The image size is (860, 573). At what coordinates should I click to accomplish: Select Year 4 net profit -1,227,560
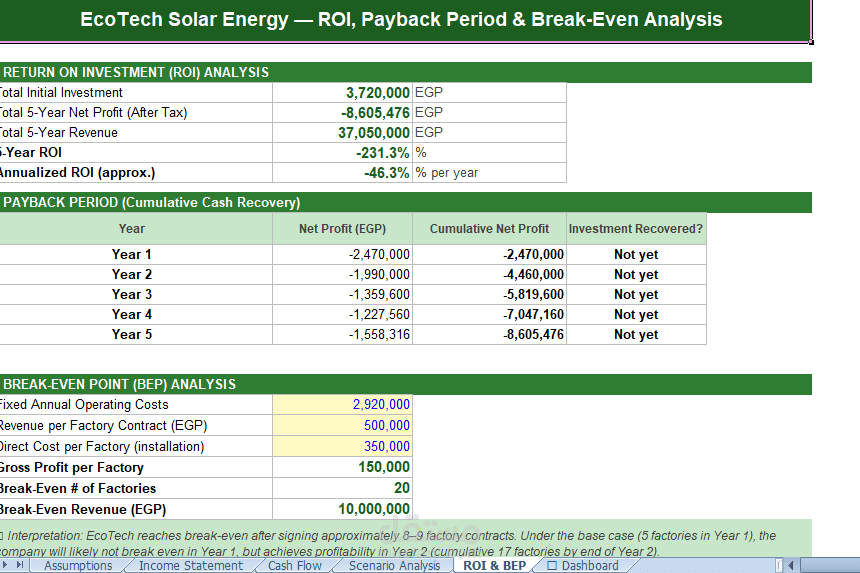342,315
